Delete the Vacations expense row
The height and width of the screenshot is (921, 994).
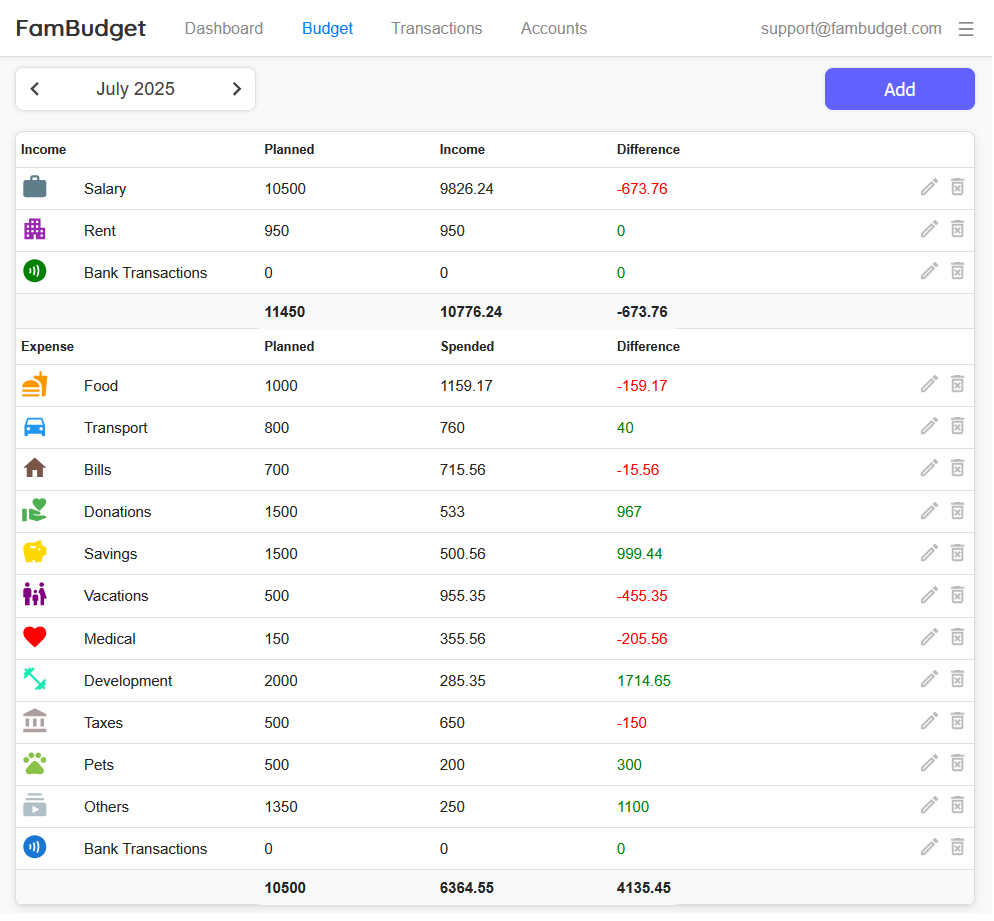tap(957, 594)
